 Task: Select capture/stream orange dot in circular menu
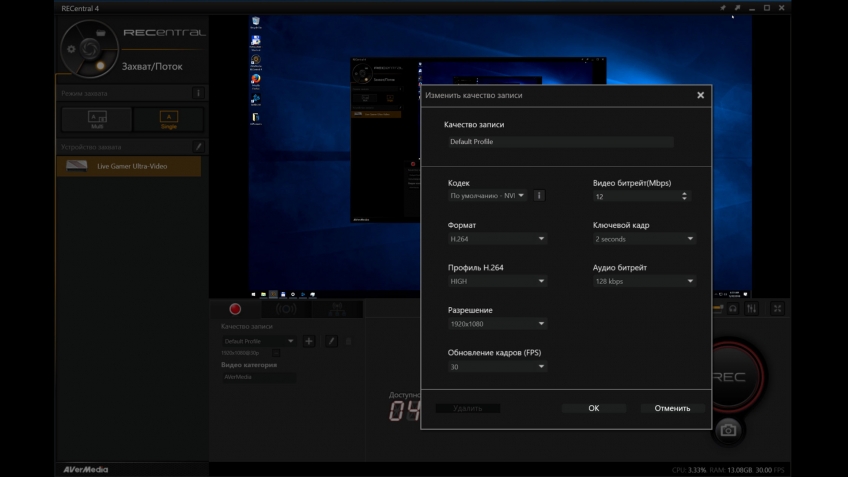point(100,65)
